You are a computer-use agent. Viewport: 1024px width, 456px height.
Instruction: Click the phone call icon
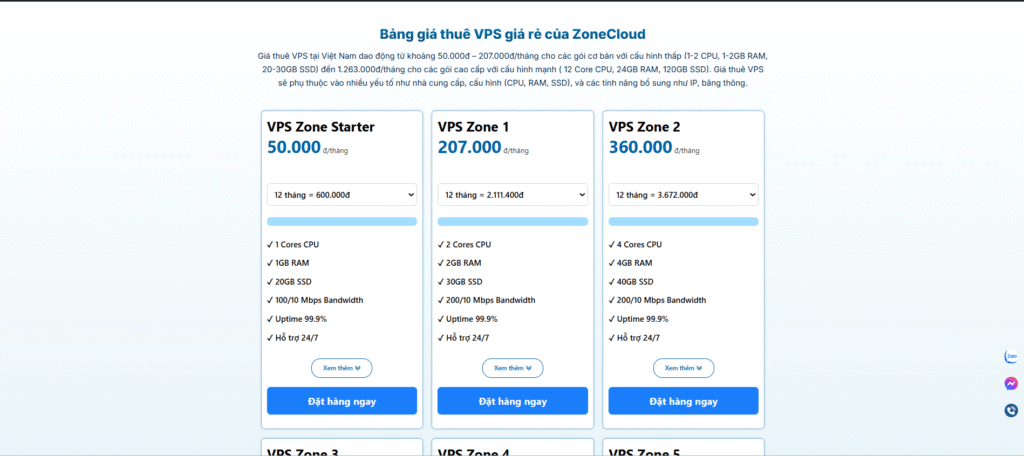point(1011,410)
